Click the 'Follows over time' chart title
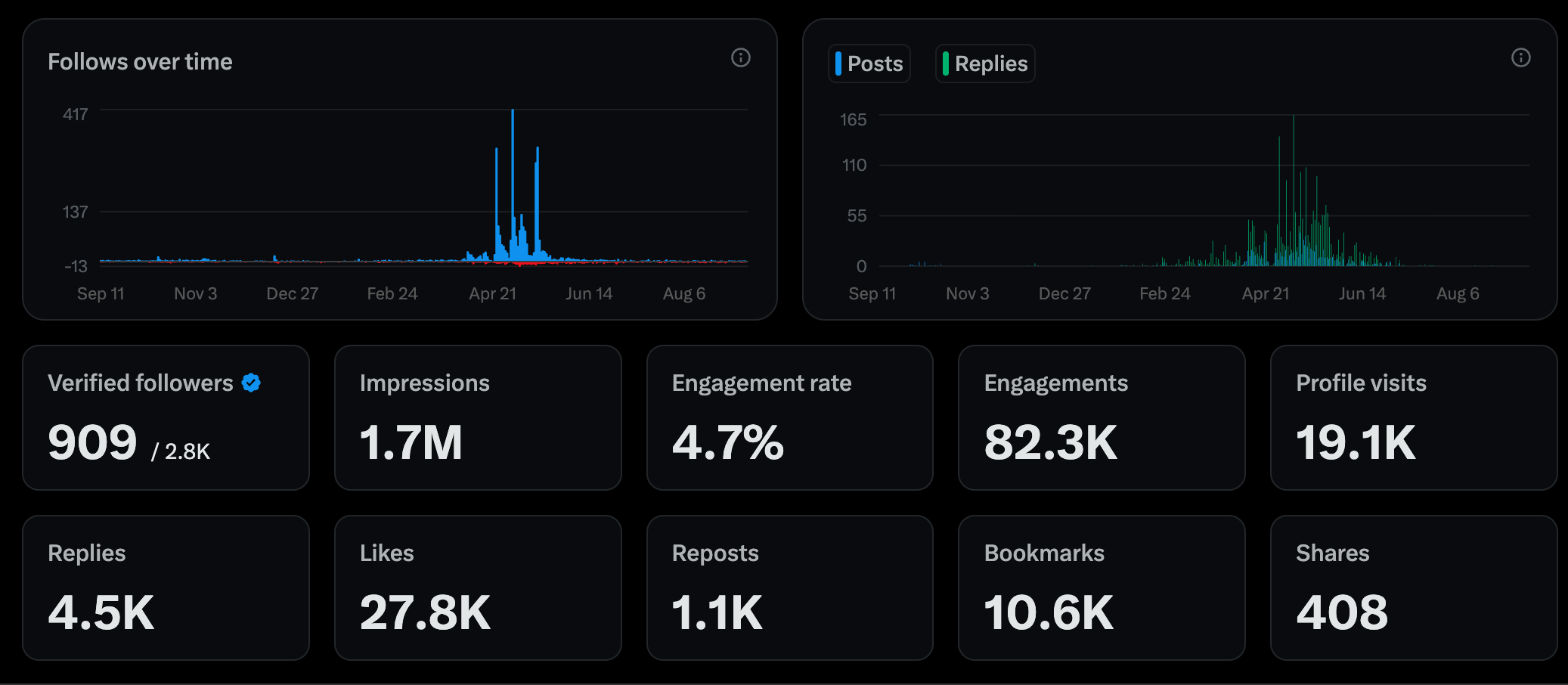 pyautogui.click(x=140, y=62)
